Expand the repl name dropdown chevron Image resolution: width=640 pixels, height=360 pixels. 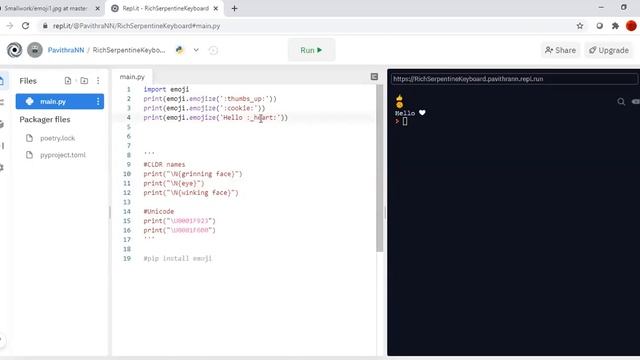click(x=196, y=50)
